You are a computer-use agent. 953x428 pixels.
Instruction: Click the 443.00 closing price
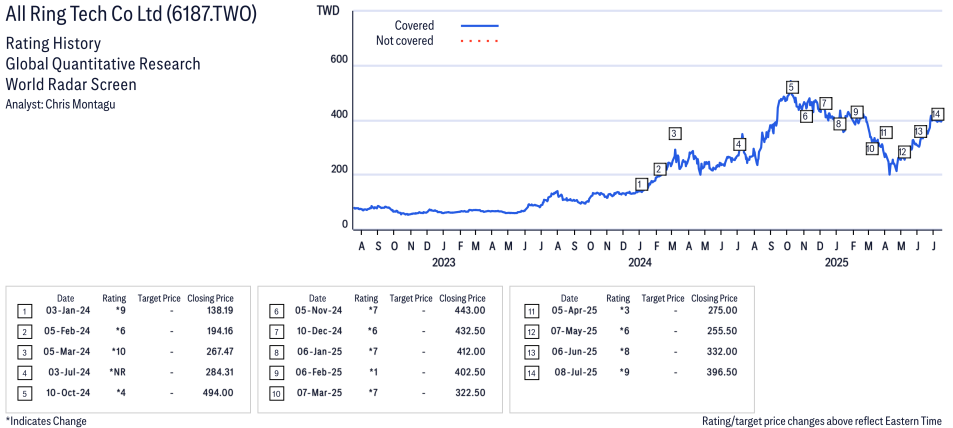[x=470, y=311]
